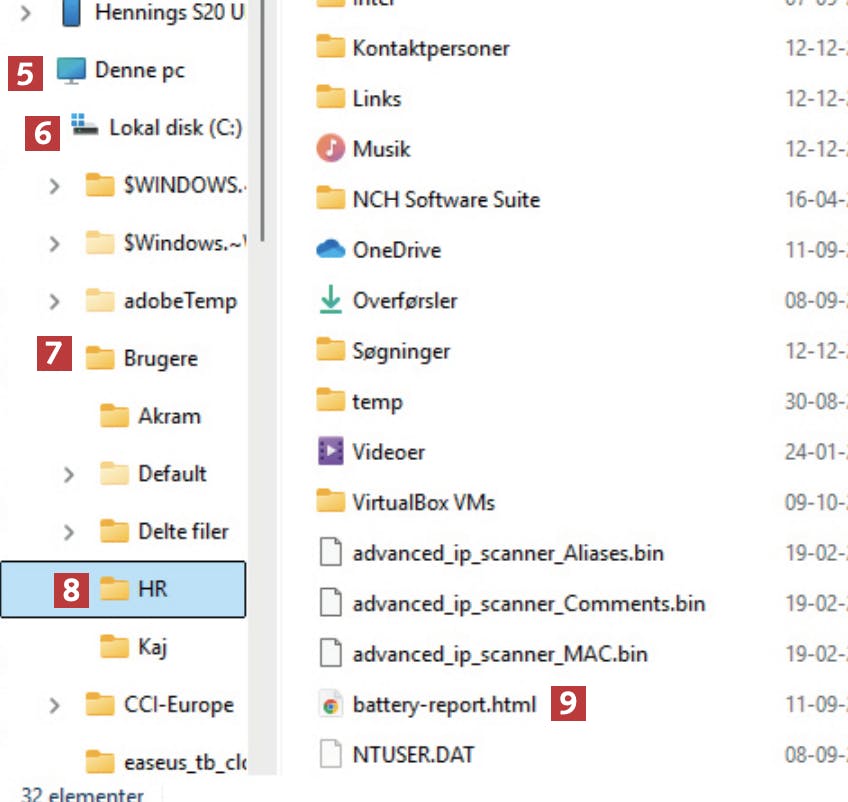
Task: Open the Brugere folder in sidebar
Action: pyautogui.click(x=160, y=358)
